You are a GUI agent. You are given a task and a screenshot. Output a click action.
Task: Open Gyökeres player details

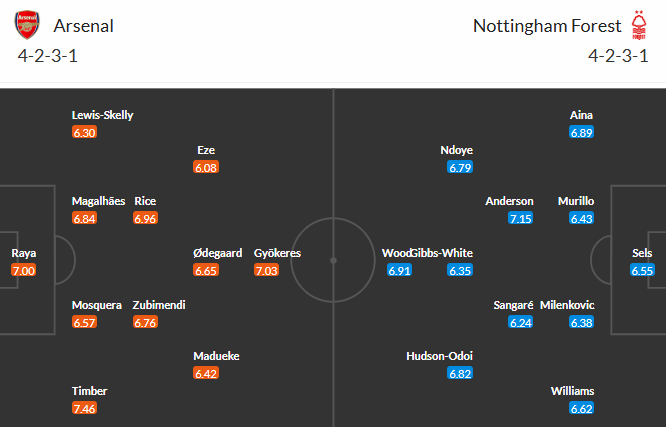277,253
